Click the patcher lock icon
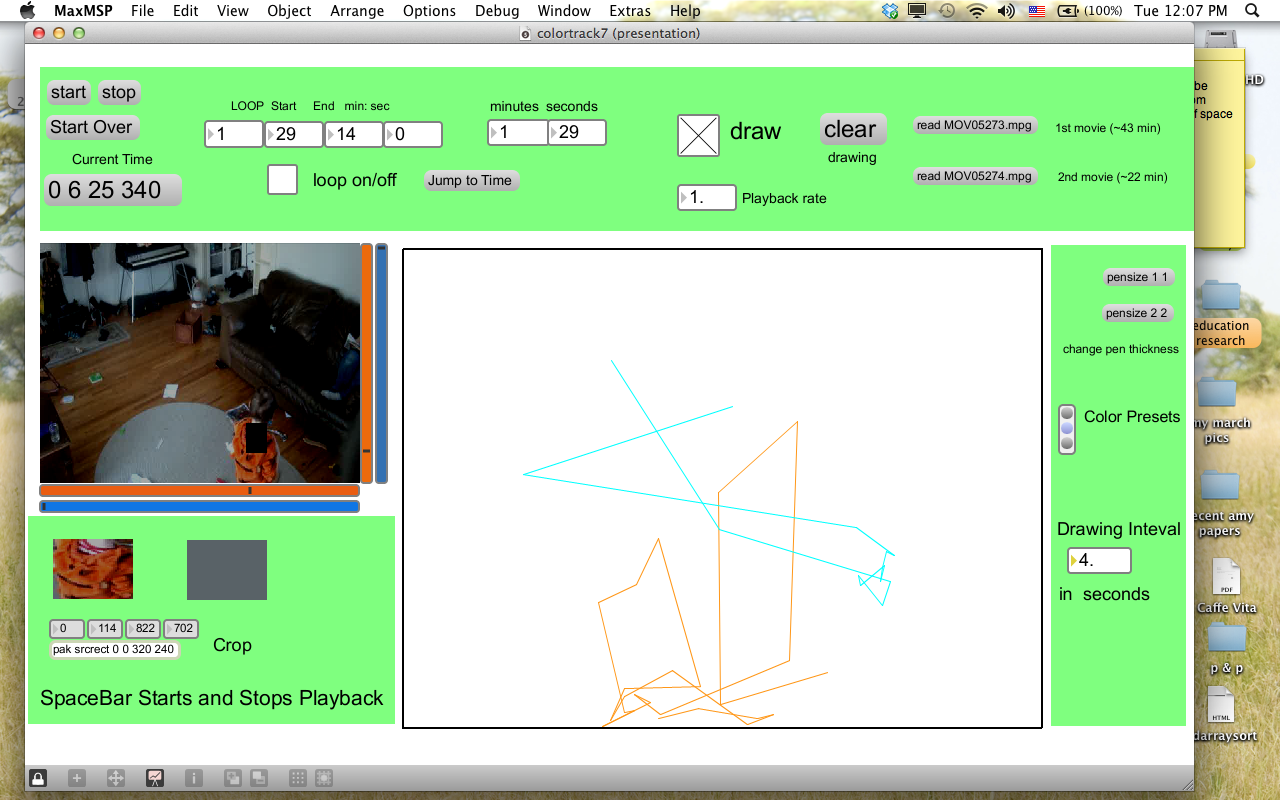 [x=38, y=778]
